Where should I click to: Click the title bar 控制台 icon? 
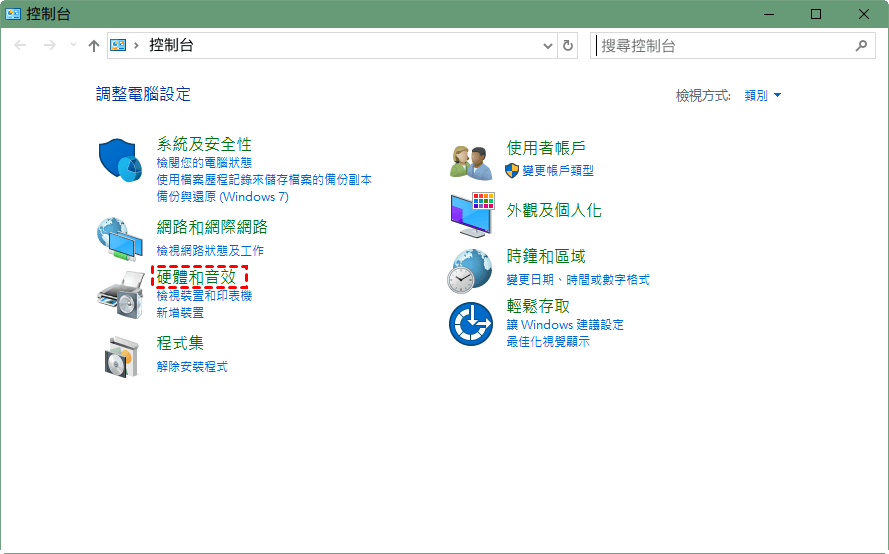(13, 14)
